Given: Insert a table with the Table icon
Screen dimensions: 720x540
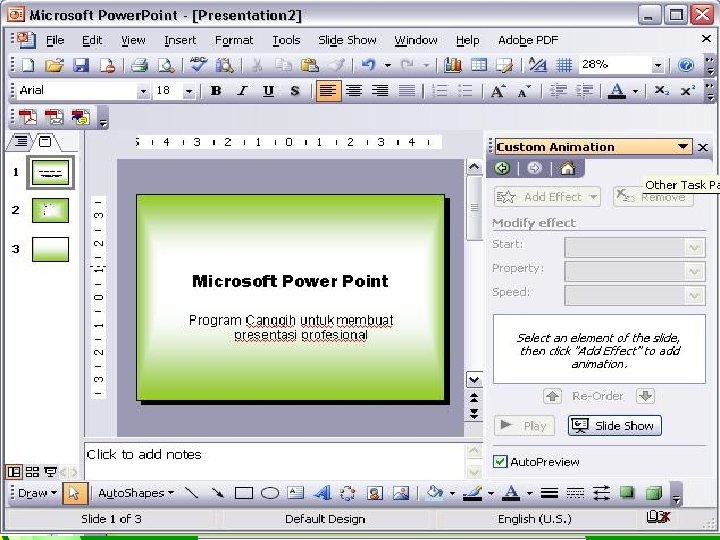Looking at the screenshot, I should point(478,65).
